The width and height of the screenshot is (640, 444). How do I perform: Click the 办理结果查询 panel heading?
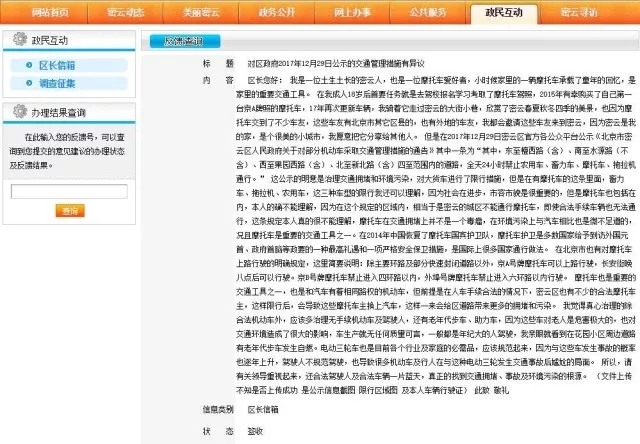coord(58,113)
